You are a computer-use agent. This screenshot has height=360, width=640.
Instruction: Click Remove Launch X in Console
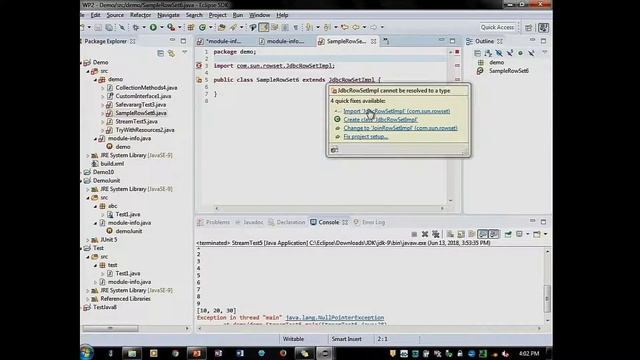click(x=425, y=234)
